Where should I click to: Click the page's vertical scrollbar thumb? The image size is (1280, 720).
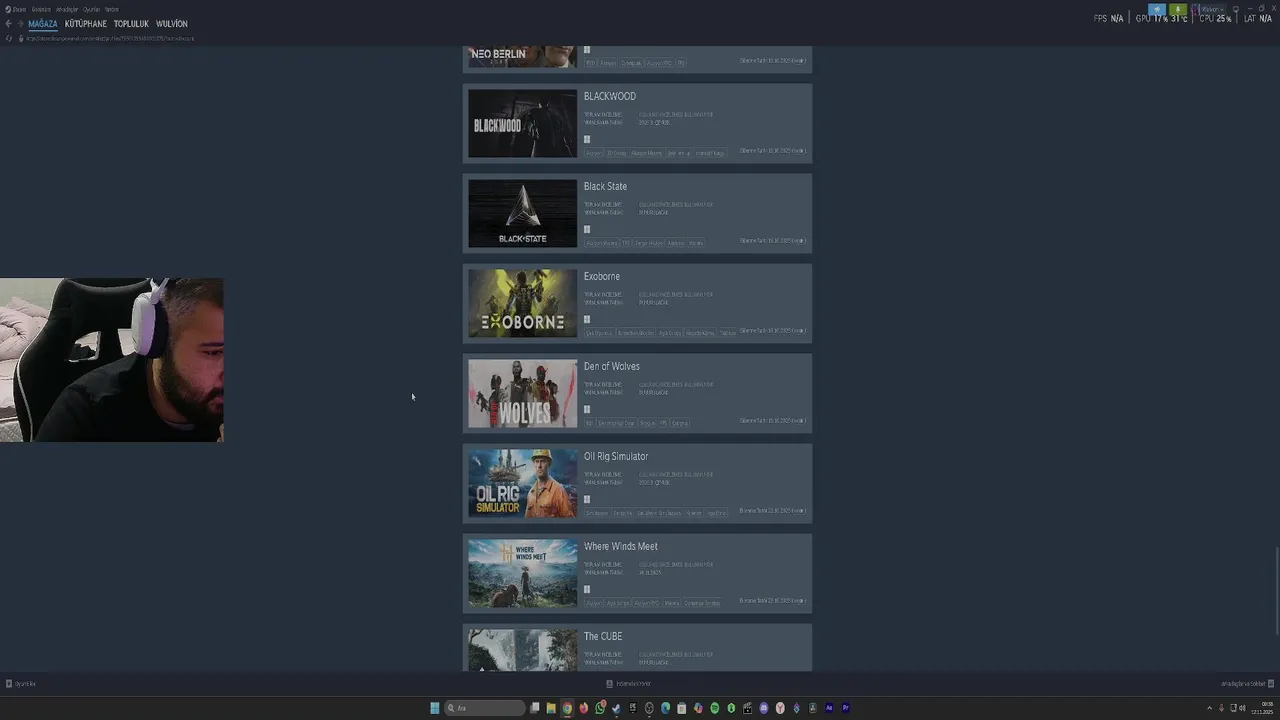point(1276,591)
